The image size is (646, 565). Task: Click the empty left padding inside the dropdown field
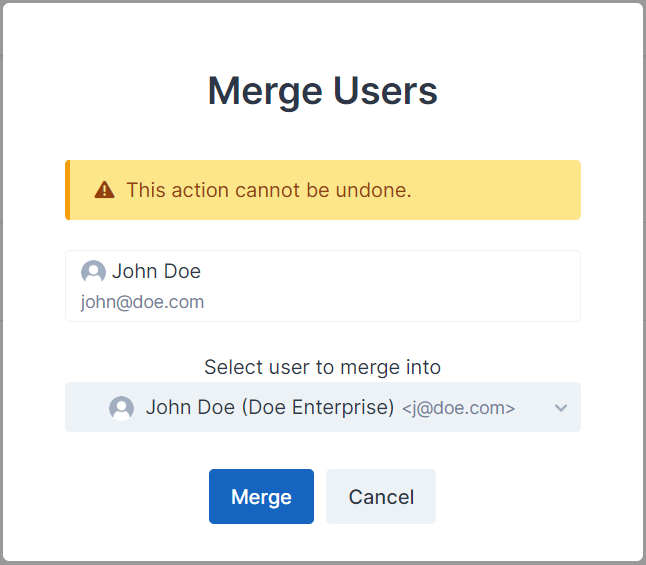click(x=87, y=407)
